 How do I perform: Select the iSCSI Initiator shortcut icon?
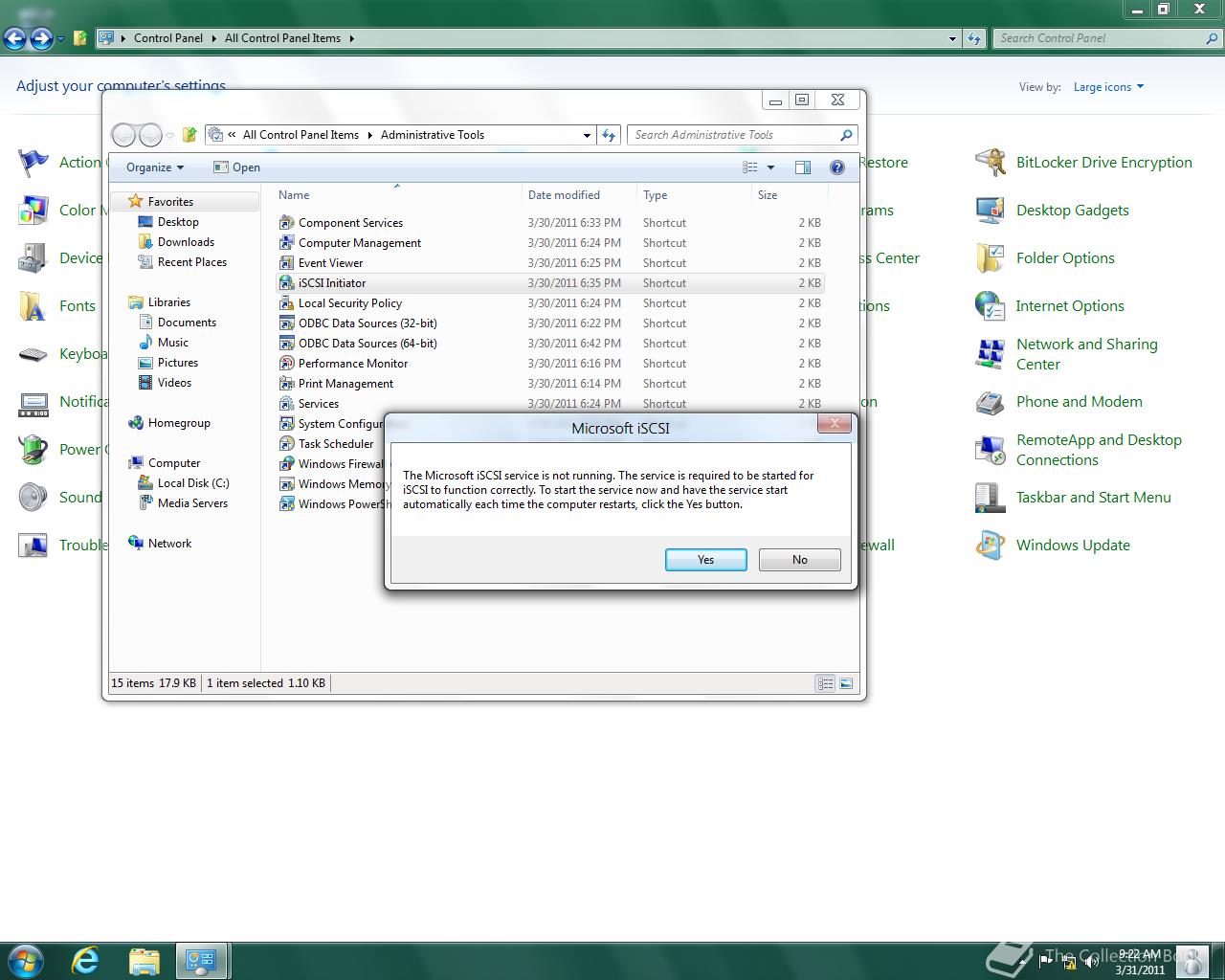pyautogui.click(x=286, y=282)
